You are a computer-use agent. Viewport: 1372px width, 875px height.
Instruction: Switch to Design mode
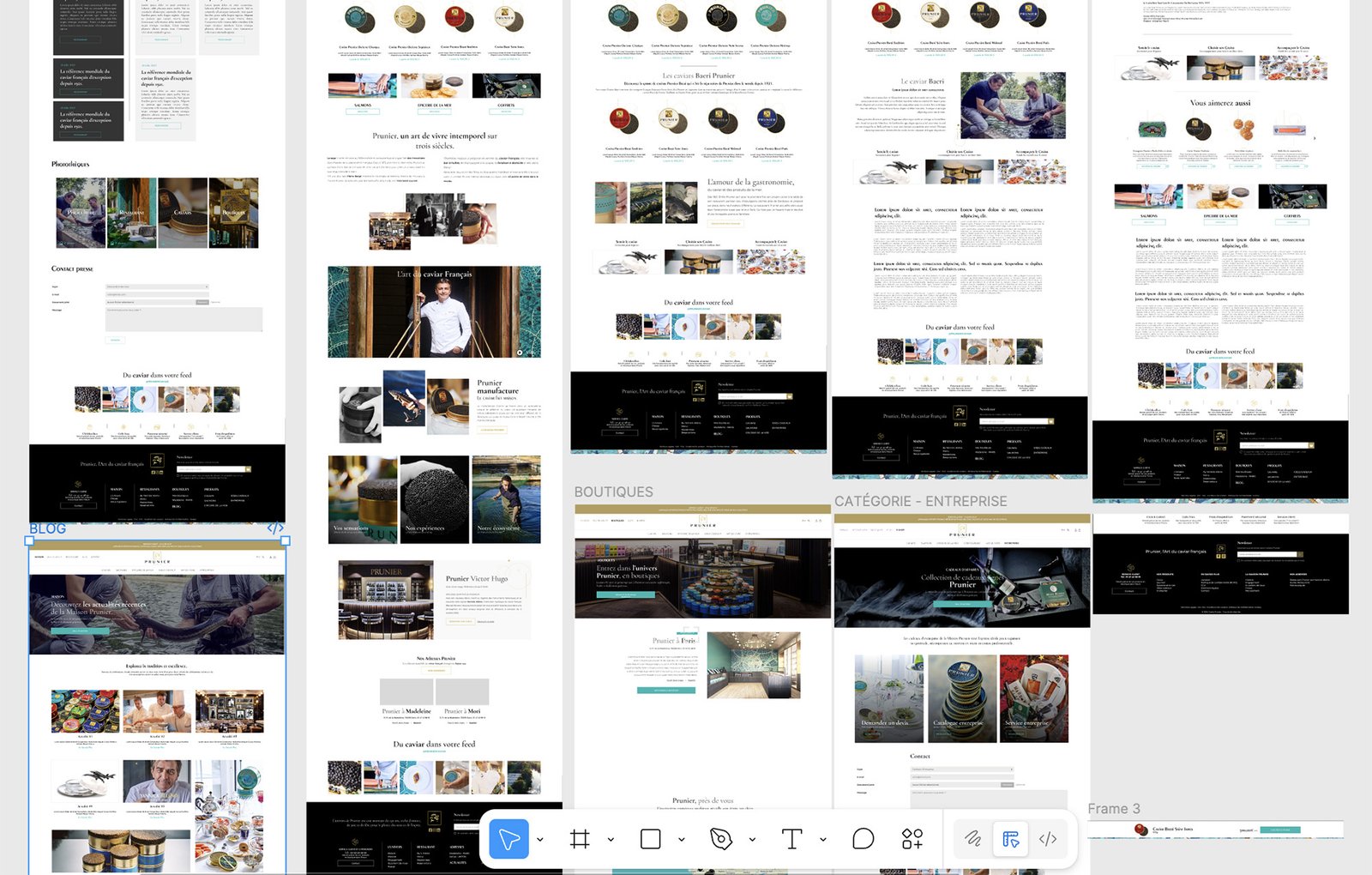[x=1011, y=839]
